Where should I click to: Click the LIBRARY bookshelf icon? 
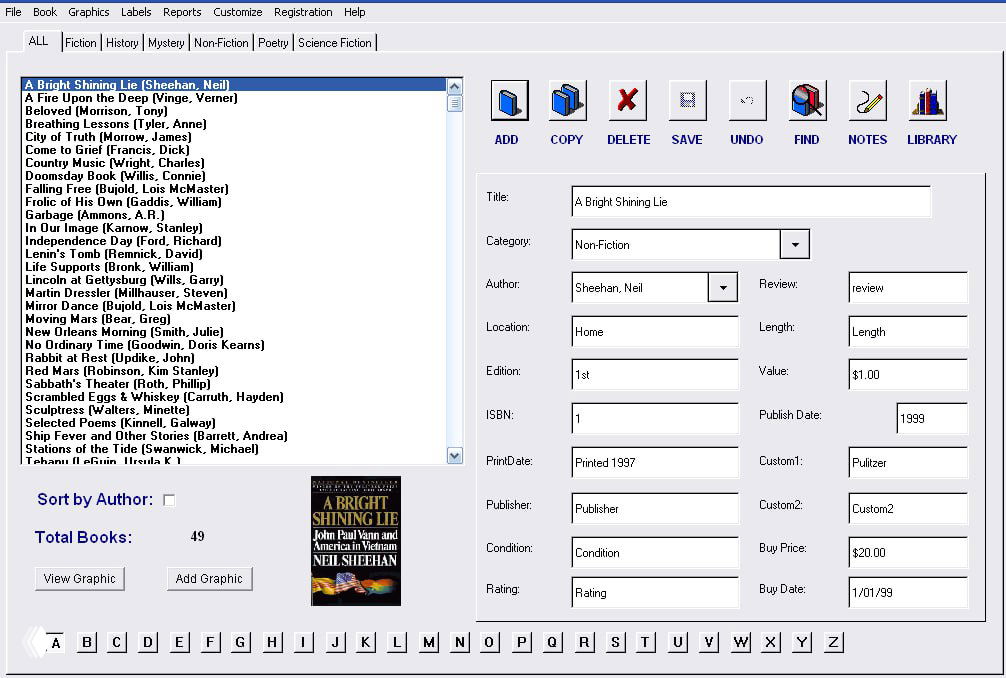point(927,101)
